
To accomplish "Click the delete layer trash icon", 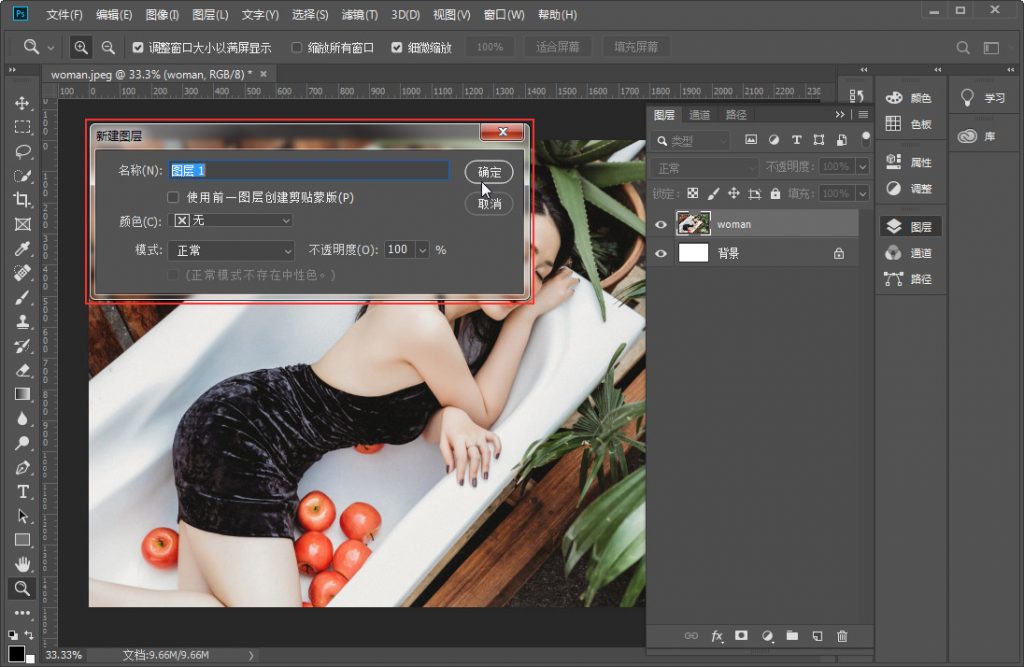I will [842, 636].
